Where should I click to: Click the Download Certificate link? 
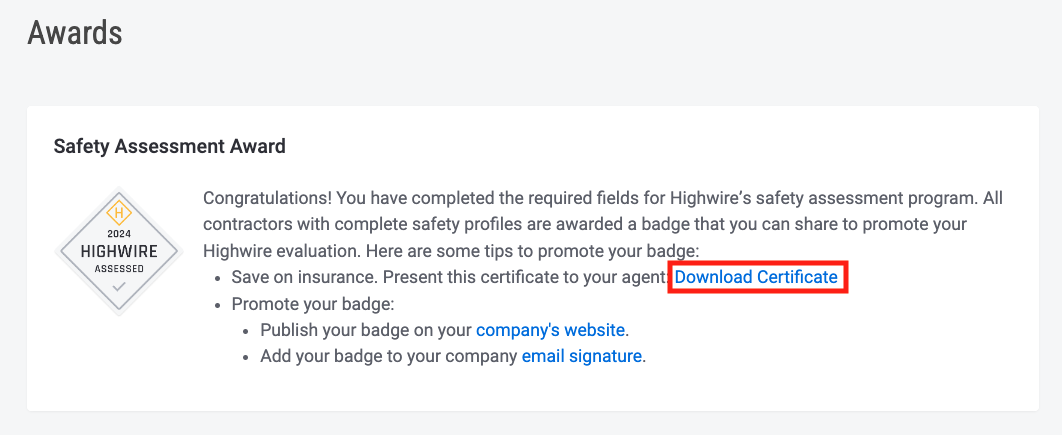[x=756, y=277]
